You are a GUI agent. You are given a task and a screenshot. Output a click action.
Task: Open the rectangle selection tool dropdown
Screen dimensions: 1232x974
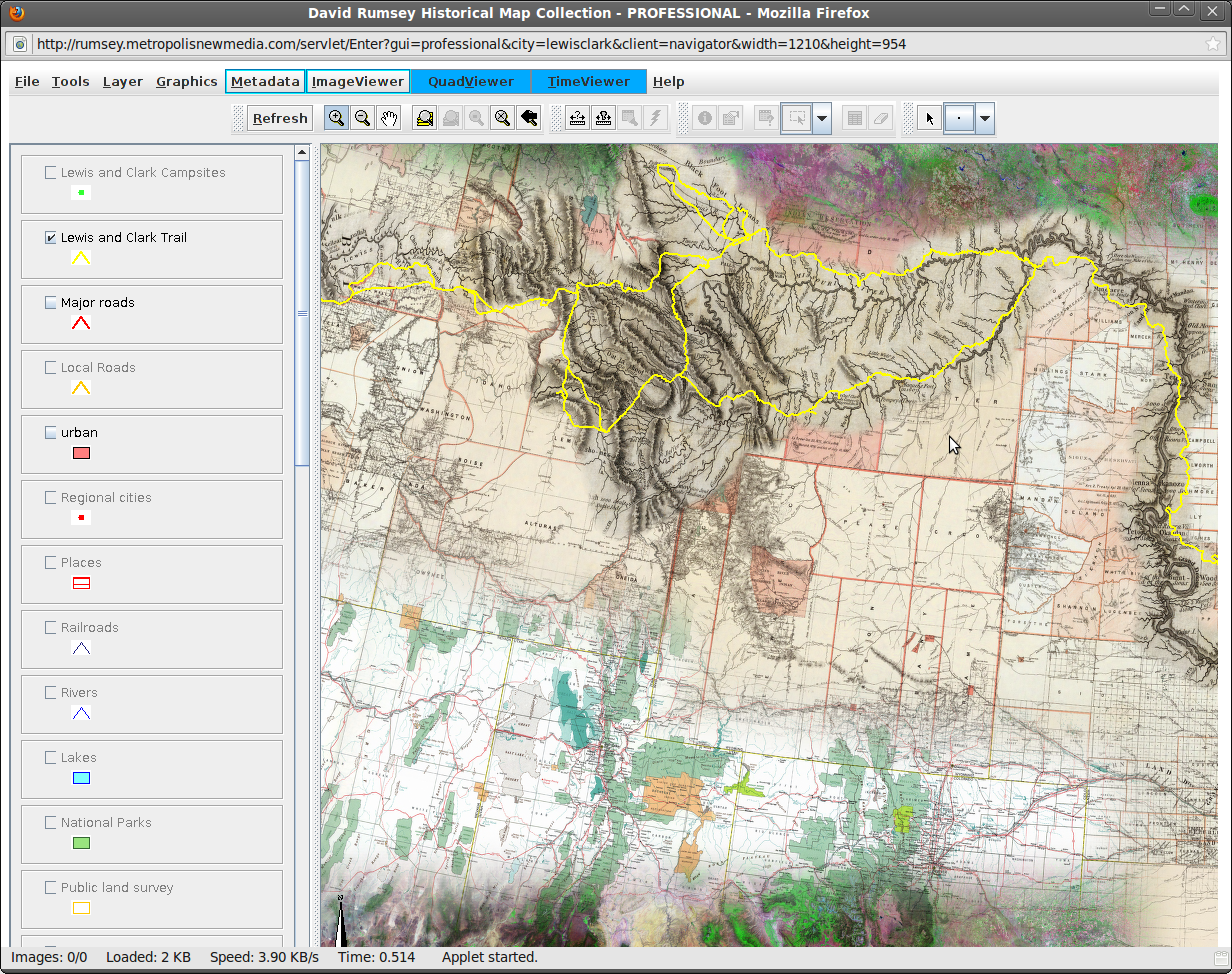click(x=820, y=118)
